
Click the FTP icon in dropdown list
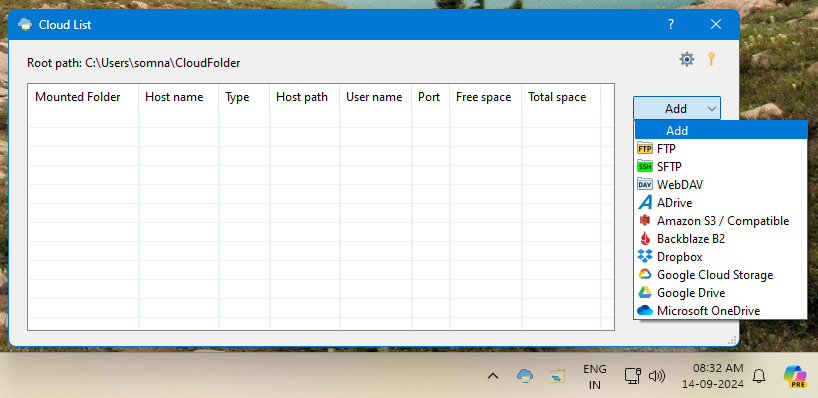[x=645, y=149]
